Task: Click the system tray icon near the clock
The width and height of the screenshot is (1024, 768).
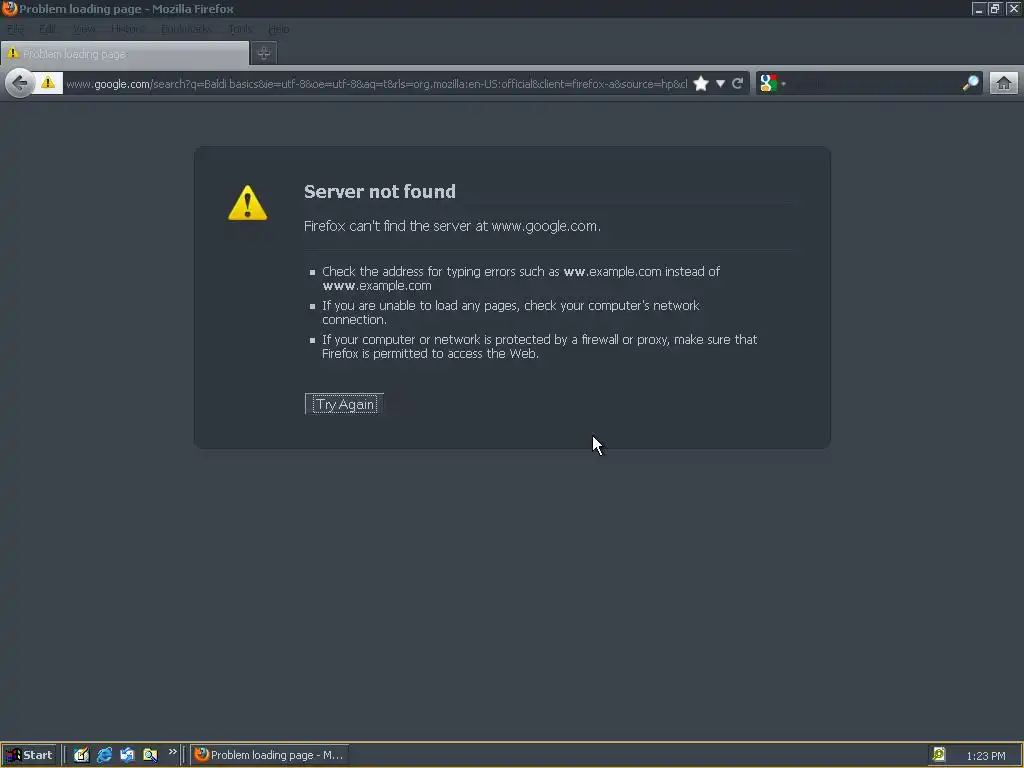Action: [938, 755]
